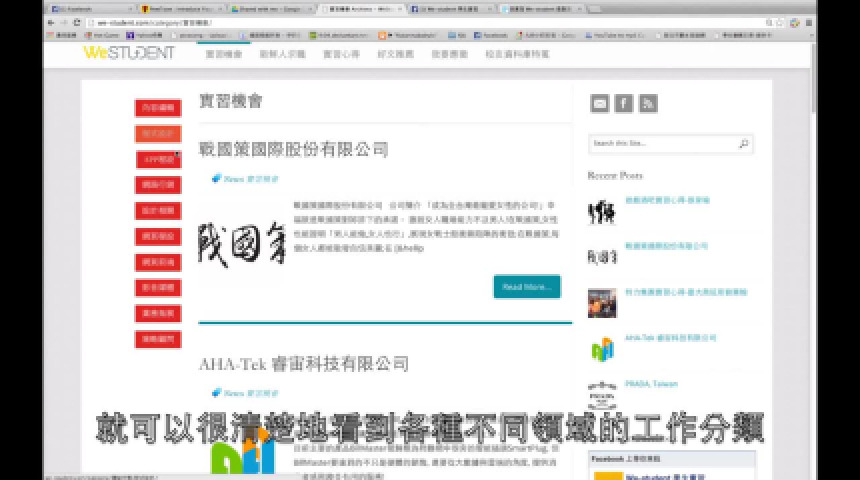Image resolution: width=860 pixels, height=480 pixels.
Task: Click the email envelope icon in sidebar
Action: 599,103
